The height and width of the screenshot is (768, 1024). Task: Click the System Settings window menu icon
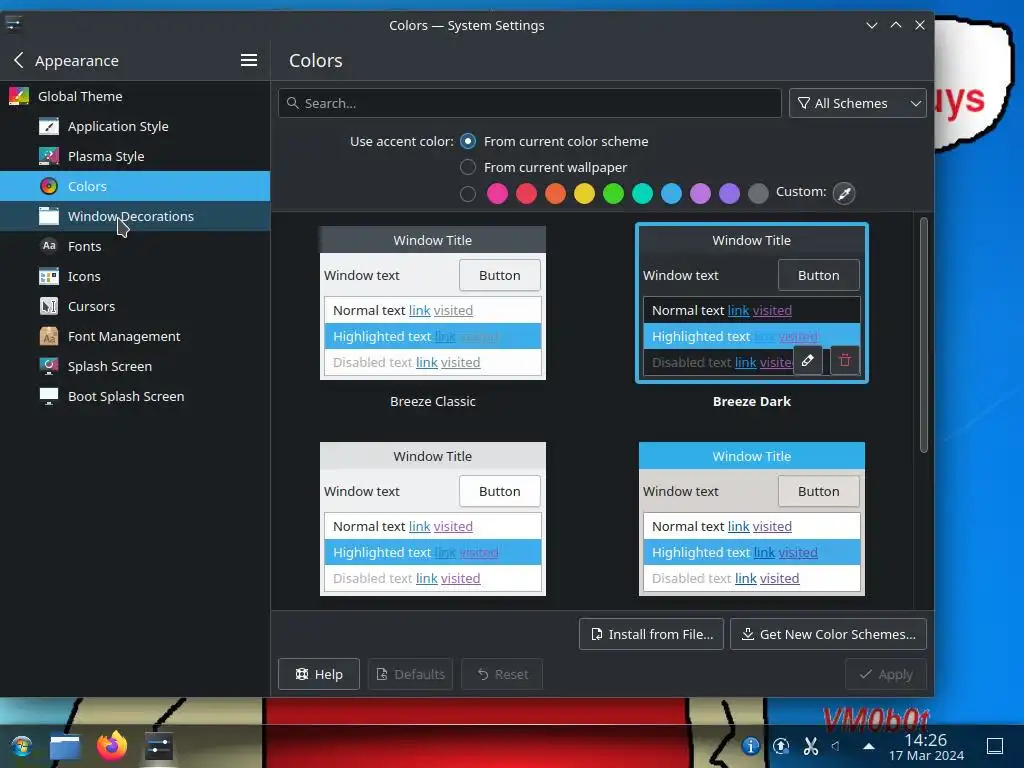pos(13,24)
